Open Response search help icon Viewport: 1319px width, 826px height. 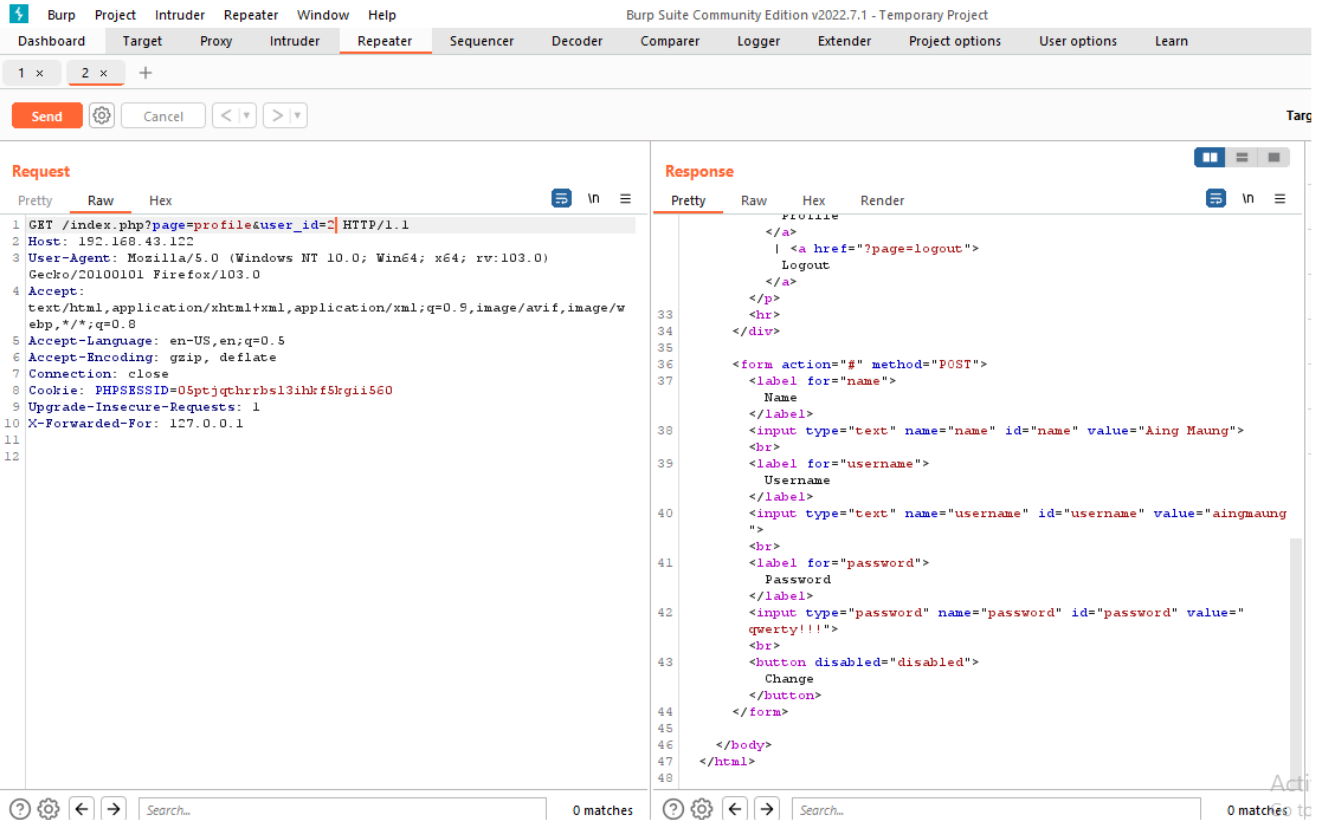click(673, 809)
